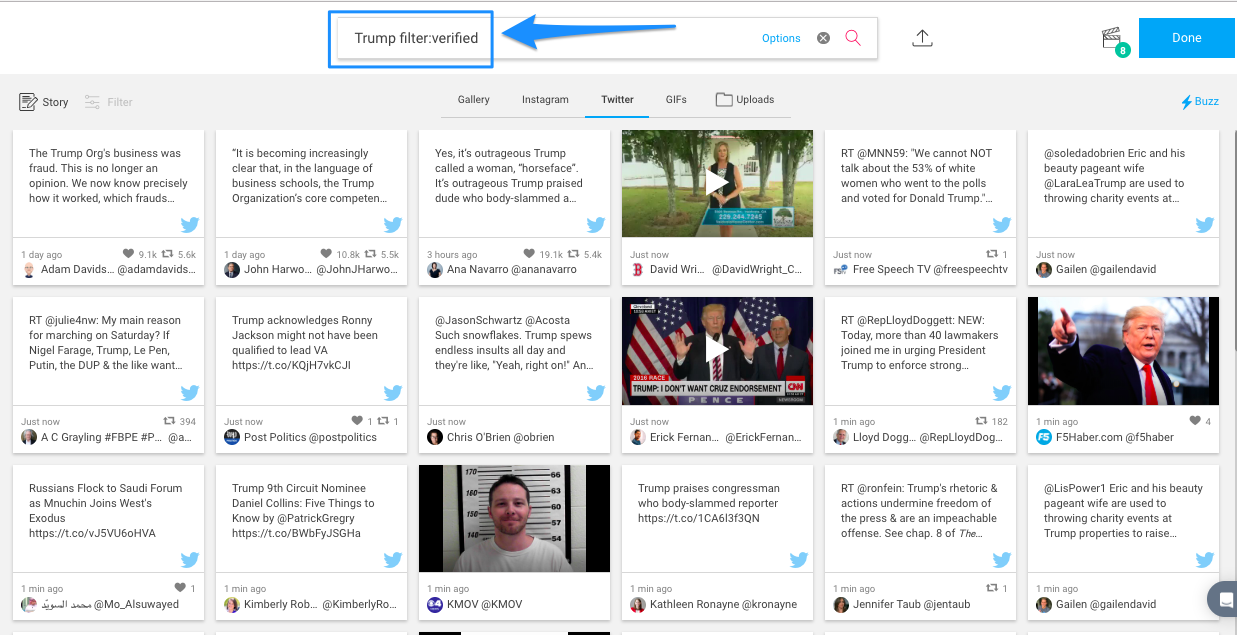Click Twitter bird on "RT @ronfein" card
The width and height of the screenshot is (1237, 635).
click(x=1002, y=559)
